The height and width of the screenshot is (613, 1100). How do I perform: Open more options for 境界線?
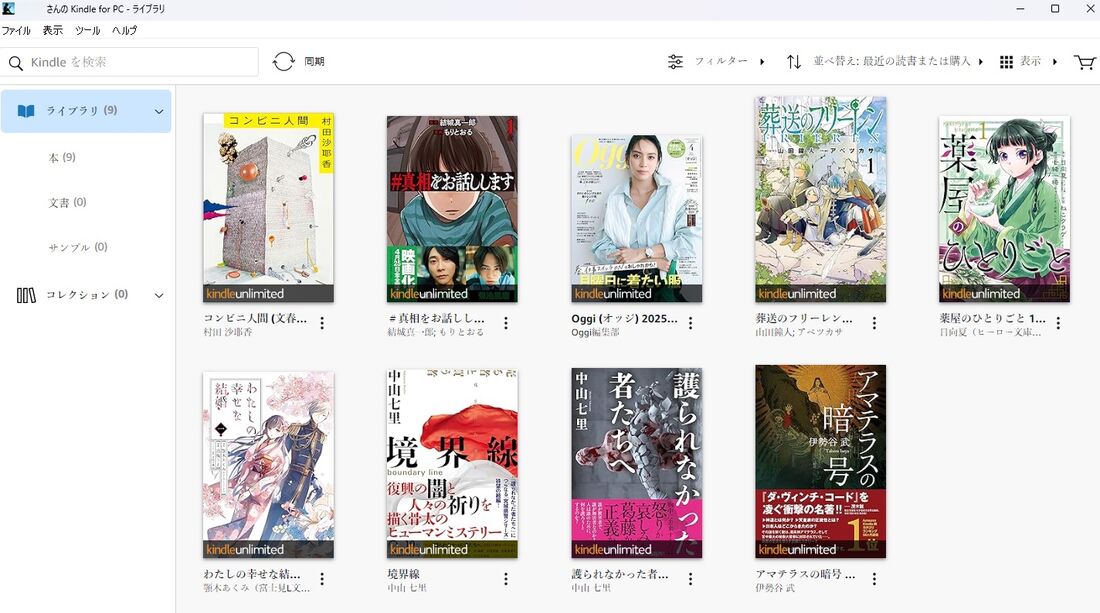(506, 579)
